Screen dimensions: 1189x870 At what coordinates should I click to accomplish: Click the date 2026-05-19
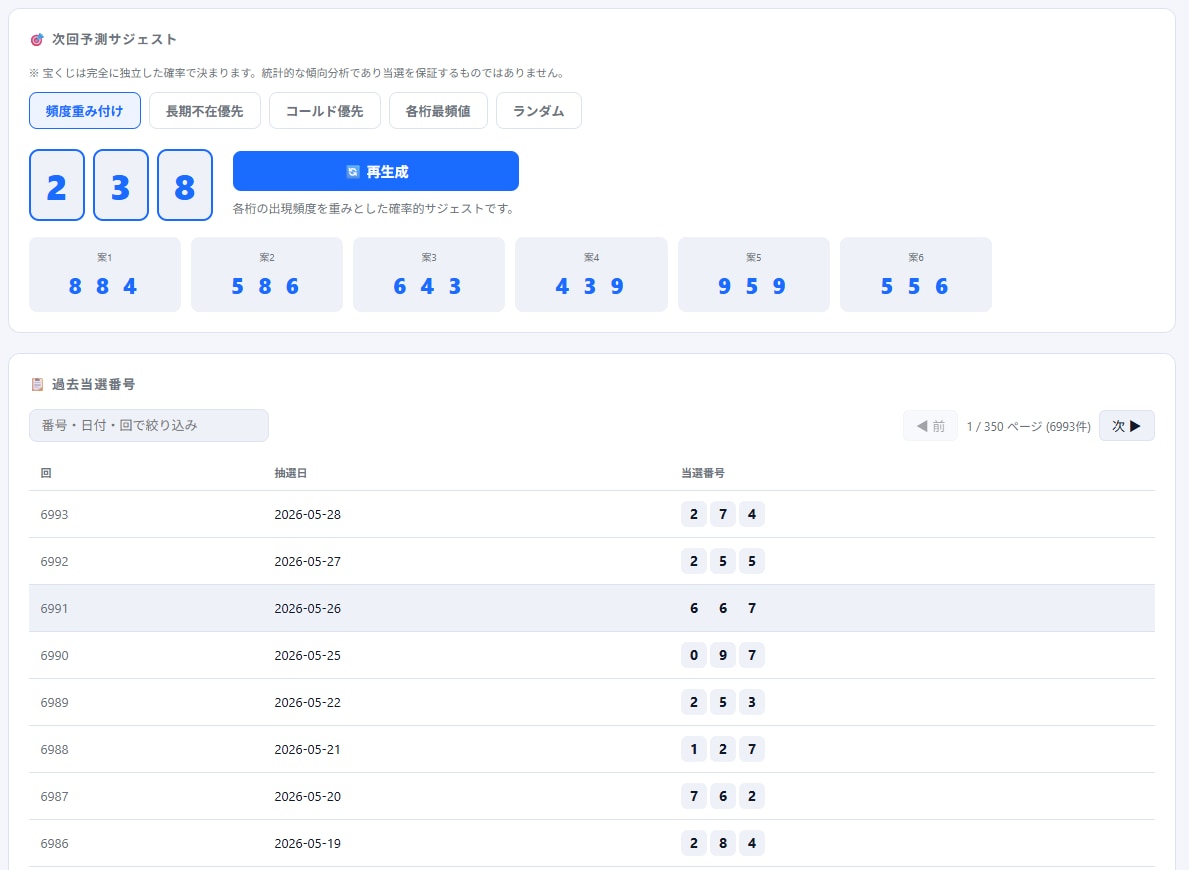coord(308,843)
